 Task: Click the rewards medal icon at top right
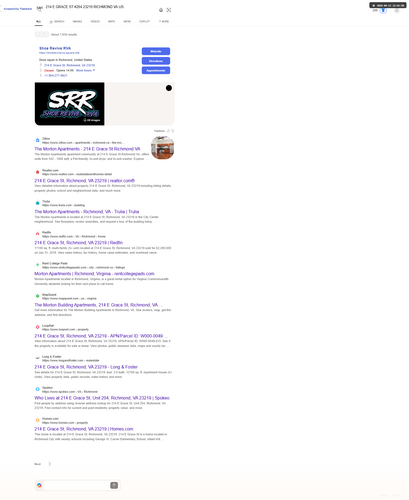[383, 11]
